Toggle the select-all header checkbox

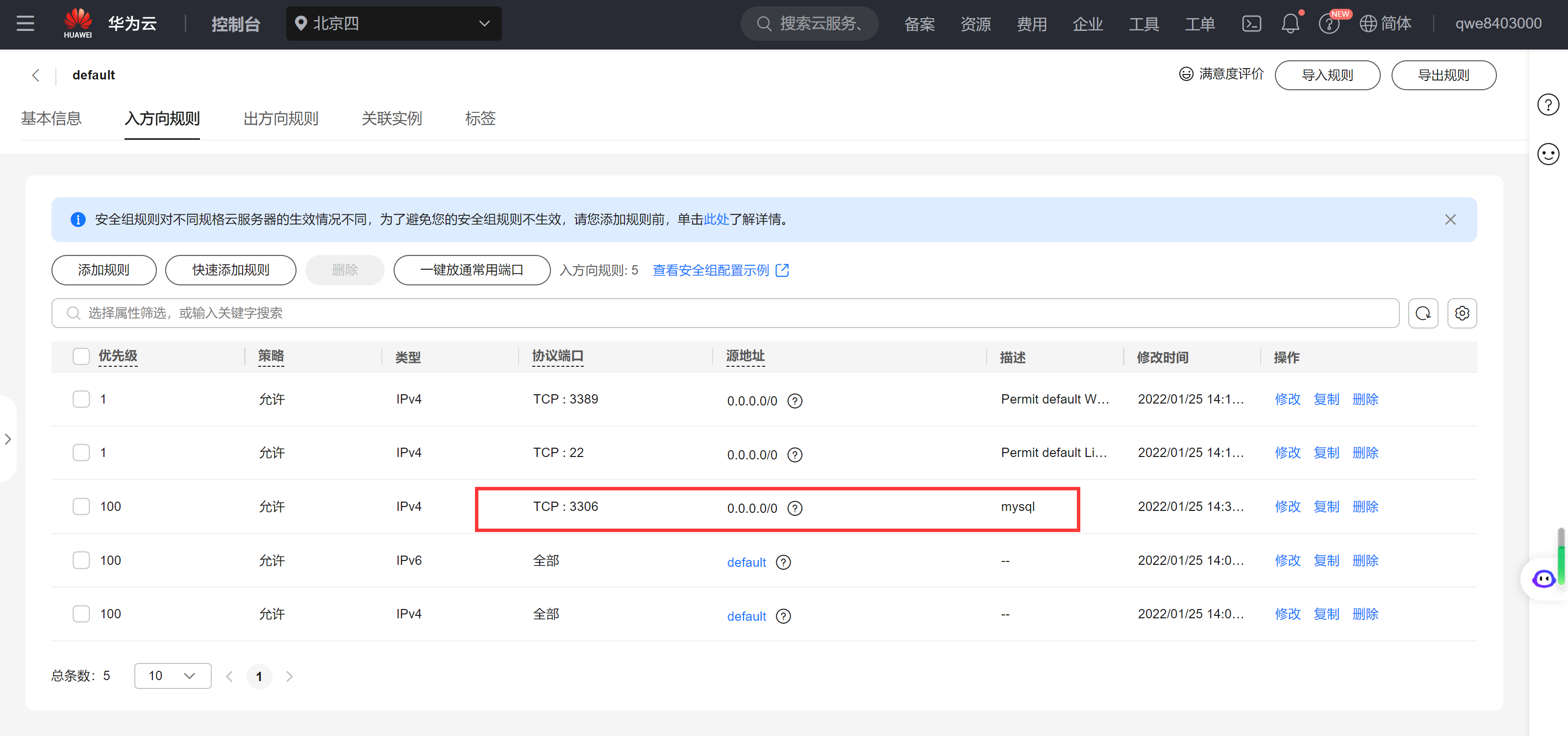(x=81, y=356)
